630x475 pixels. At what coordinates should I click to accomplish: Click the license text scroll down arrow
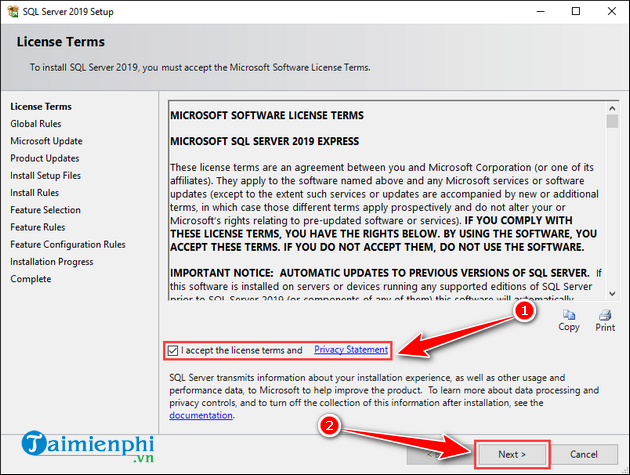[612, 294]
